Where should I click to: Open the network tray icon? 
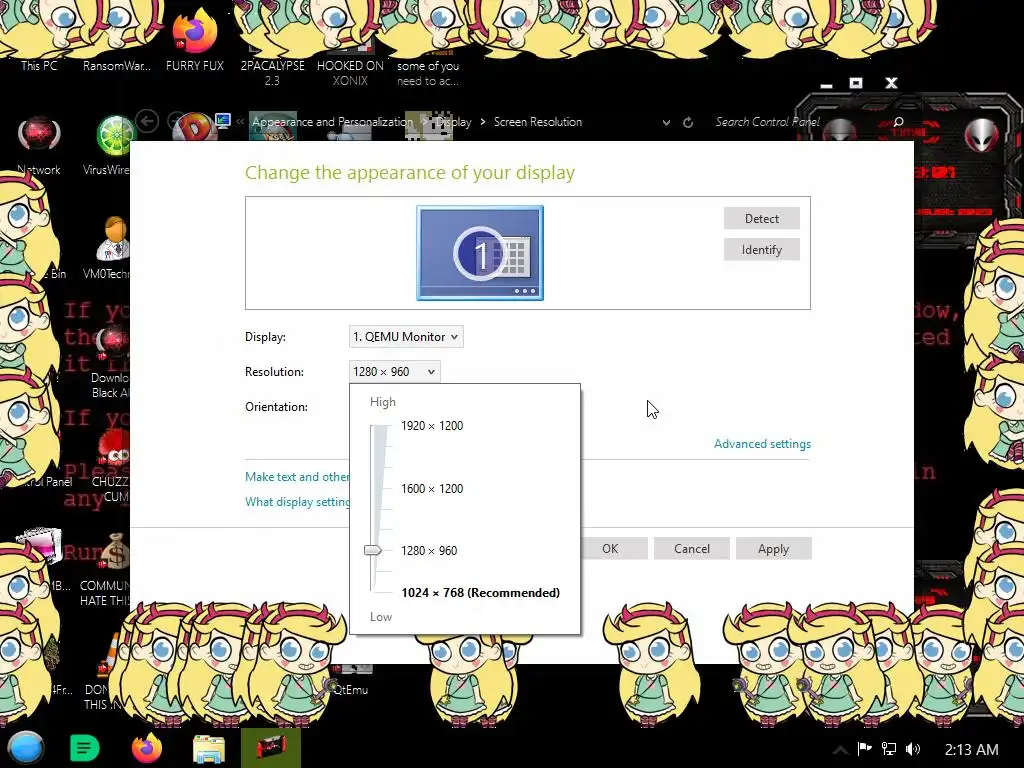click(889, 749)
